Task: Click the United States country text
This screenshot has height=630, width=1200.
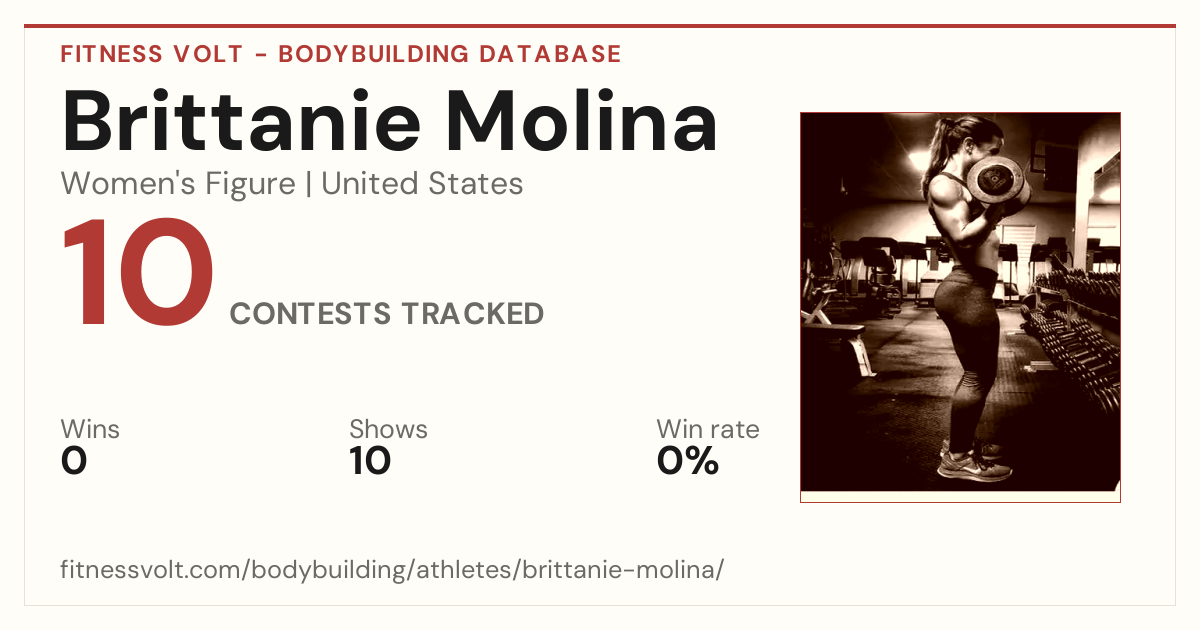Action: click(422, 184)
